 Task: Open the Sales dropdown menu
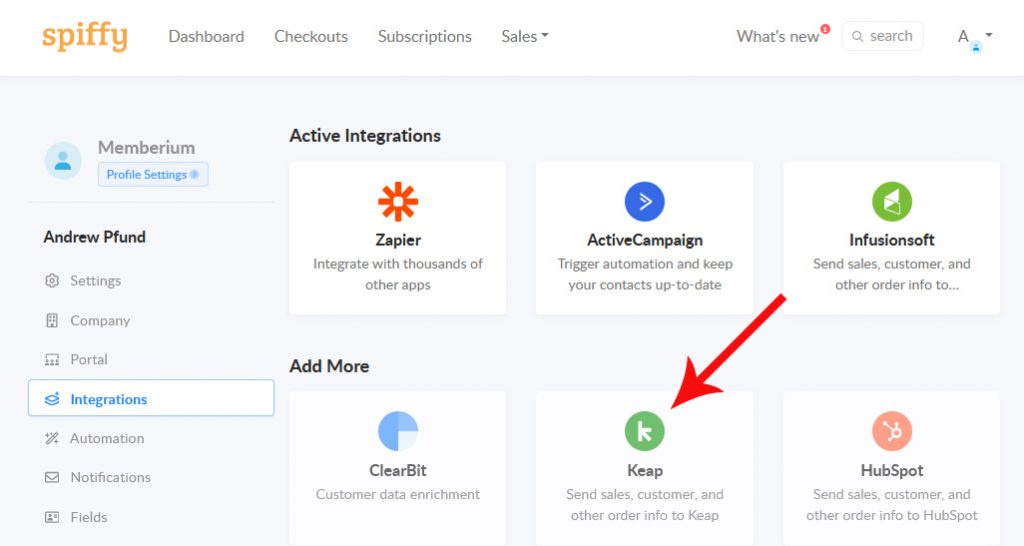pyautogui.click(x=524, y=37)
